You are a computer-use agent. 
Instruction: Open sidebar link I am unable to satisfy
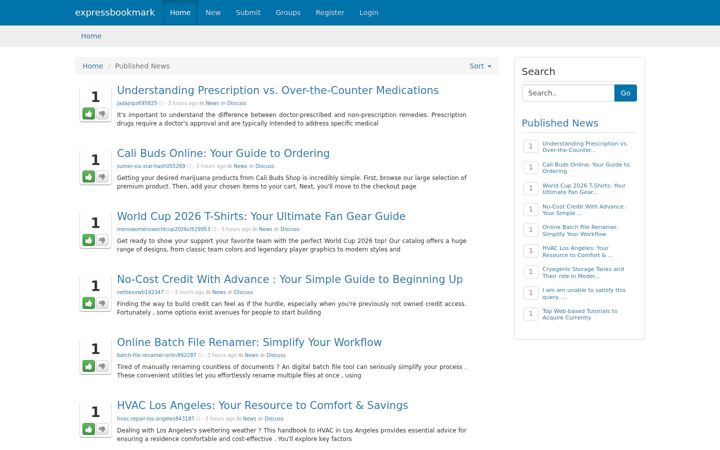[x=584, y=293]
